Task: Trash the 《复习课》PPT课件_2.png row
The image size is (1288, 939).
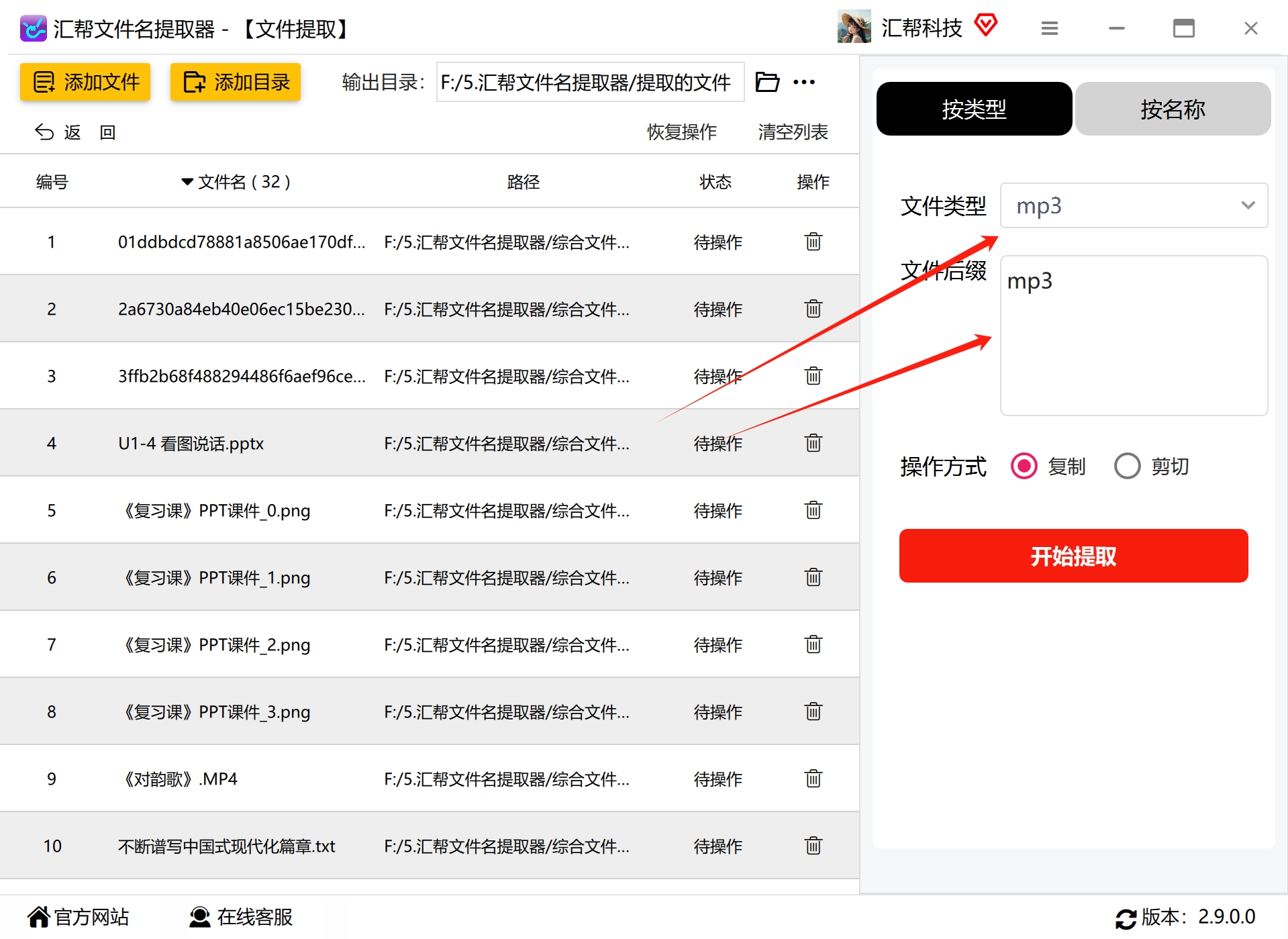Action: 813,644
